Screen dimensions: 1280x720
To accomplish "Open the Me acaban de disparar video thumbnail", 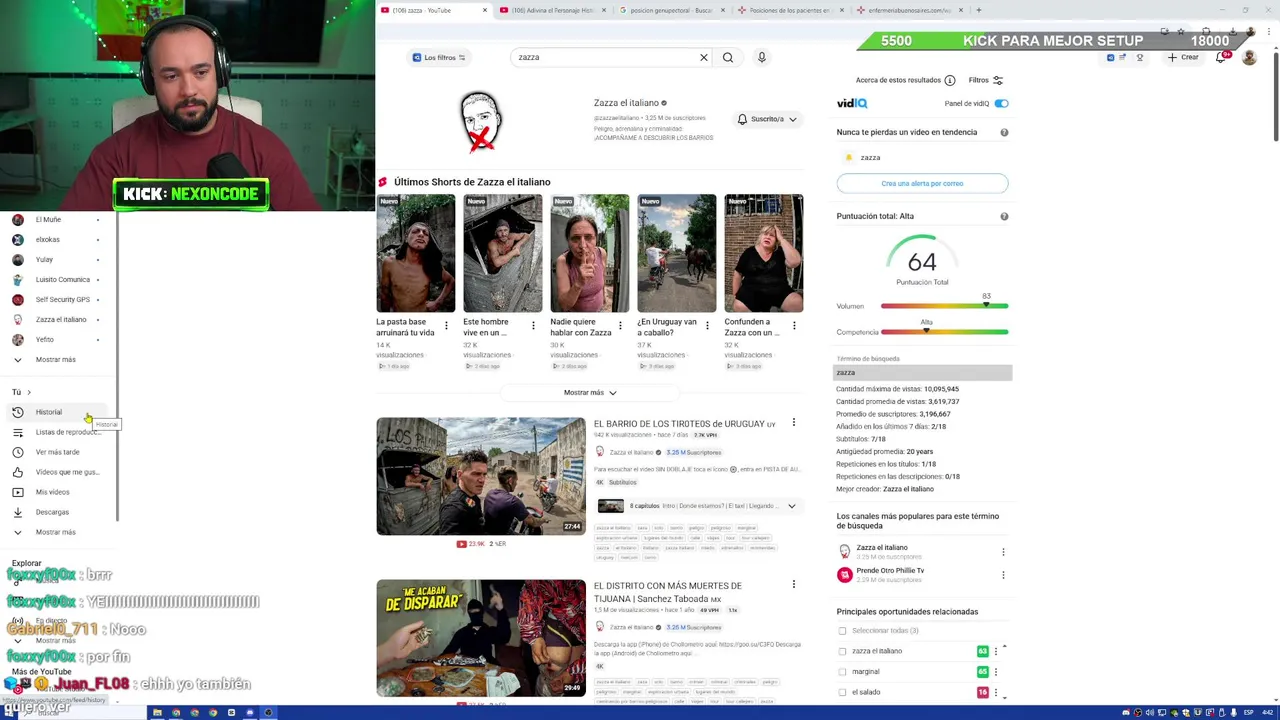I will point(481,638).
